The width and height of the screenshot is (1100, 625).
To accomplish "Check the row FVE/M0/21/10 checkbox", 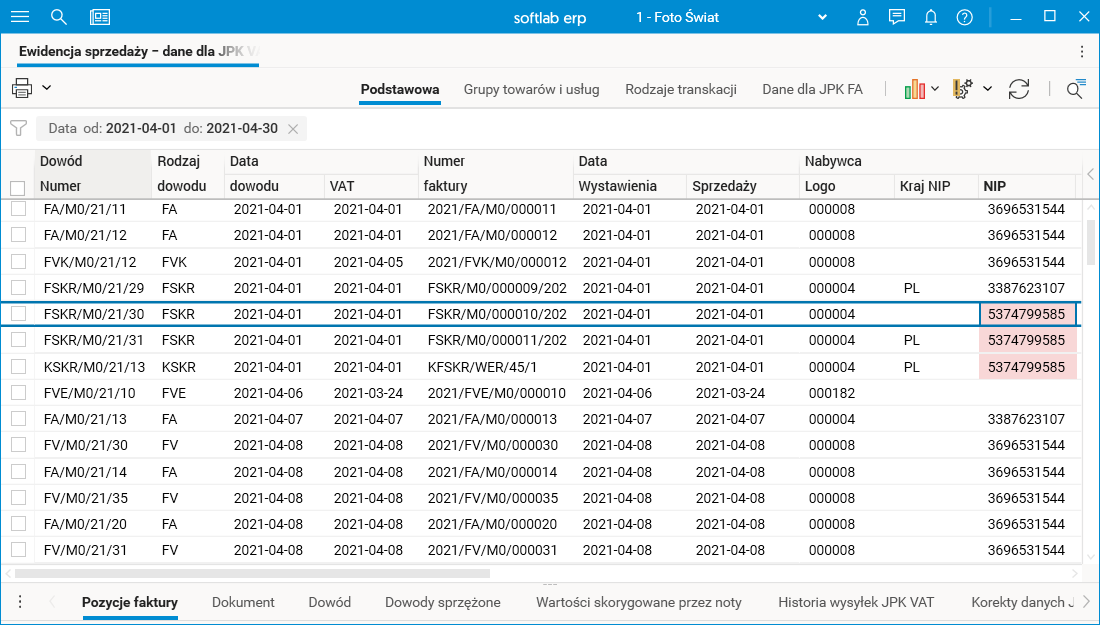I will click(x=18, y=393).
